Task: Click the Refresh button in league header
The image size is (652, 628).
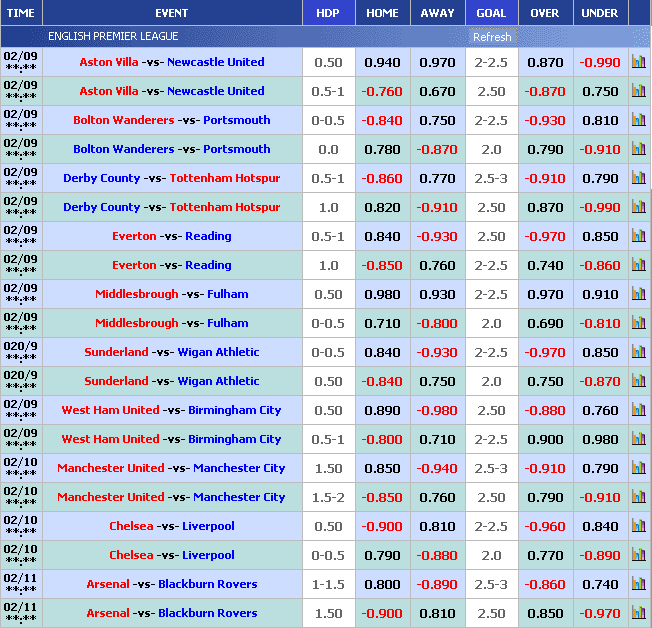Action: pyautogui.click(x=492, y=37)
